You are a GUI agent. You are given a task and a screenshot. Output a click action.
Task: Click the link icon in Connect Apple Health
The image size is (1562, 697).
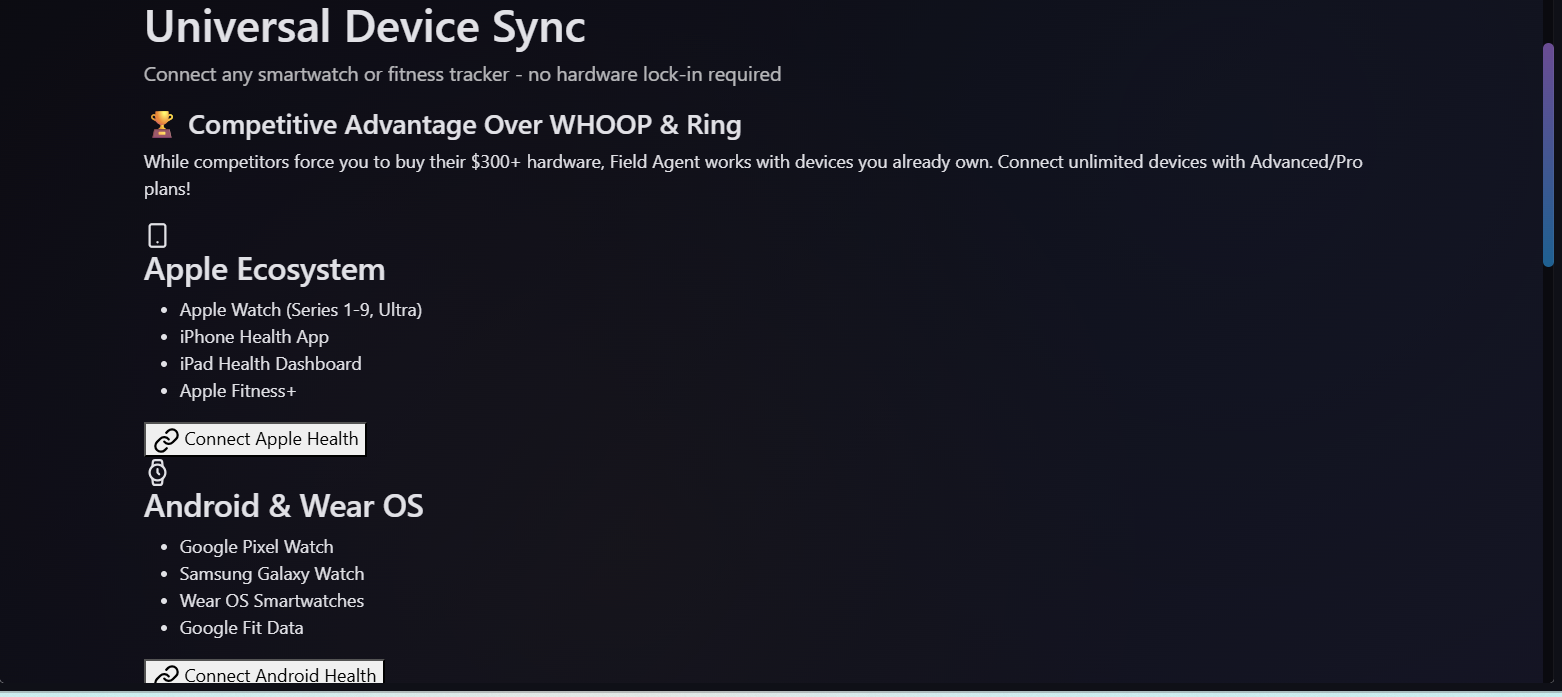pos(166,440)
